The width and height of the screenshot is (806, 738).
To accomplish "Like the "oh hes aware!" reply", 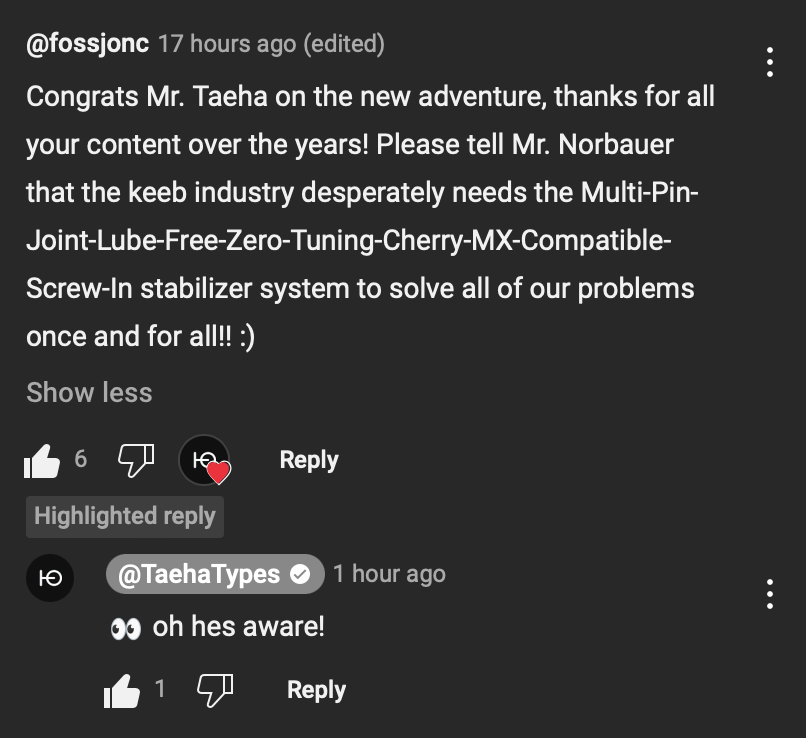I will [122, 690].
